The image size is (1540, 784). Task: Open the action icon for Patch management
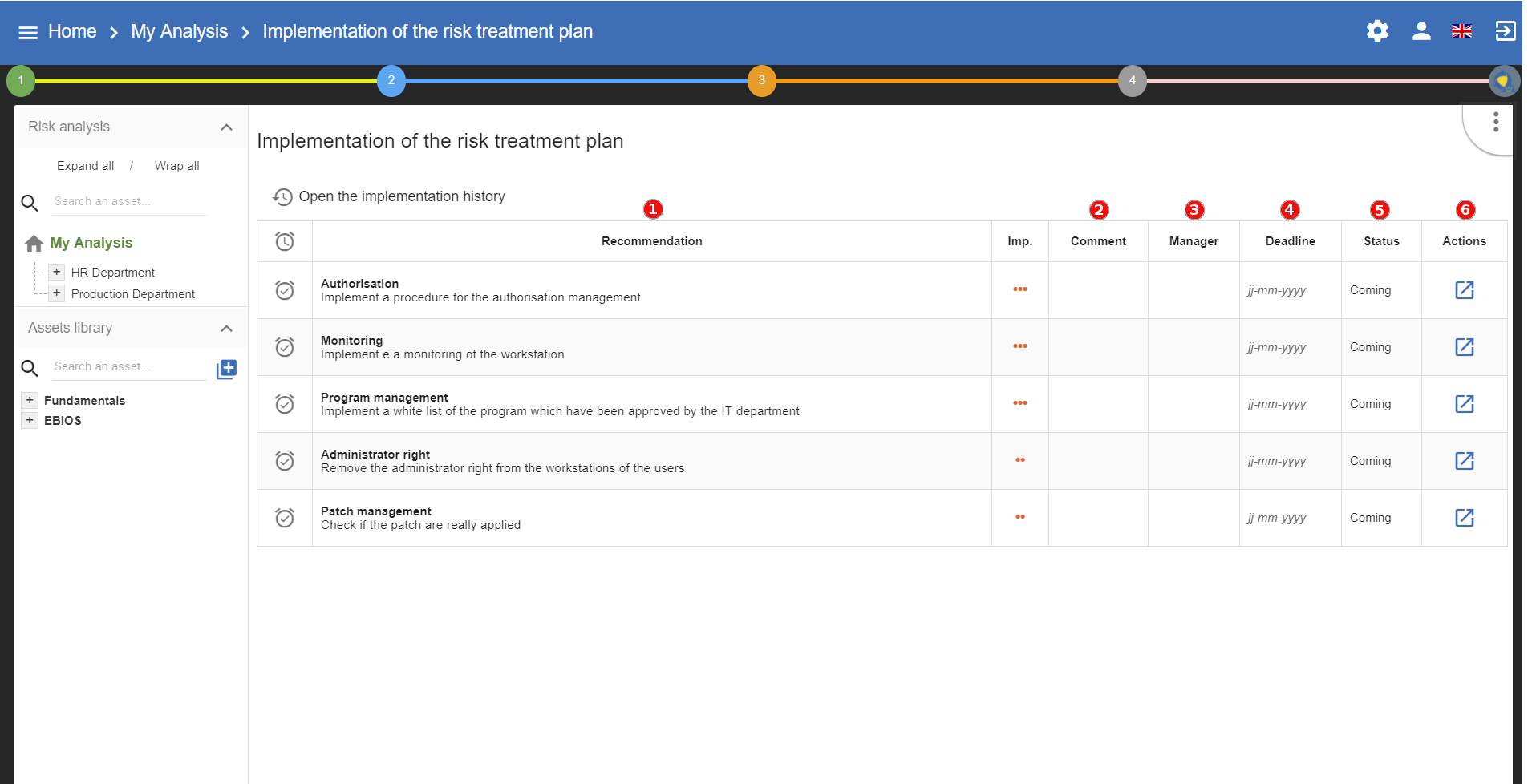[x=1464, y=518]
